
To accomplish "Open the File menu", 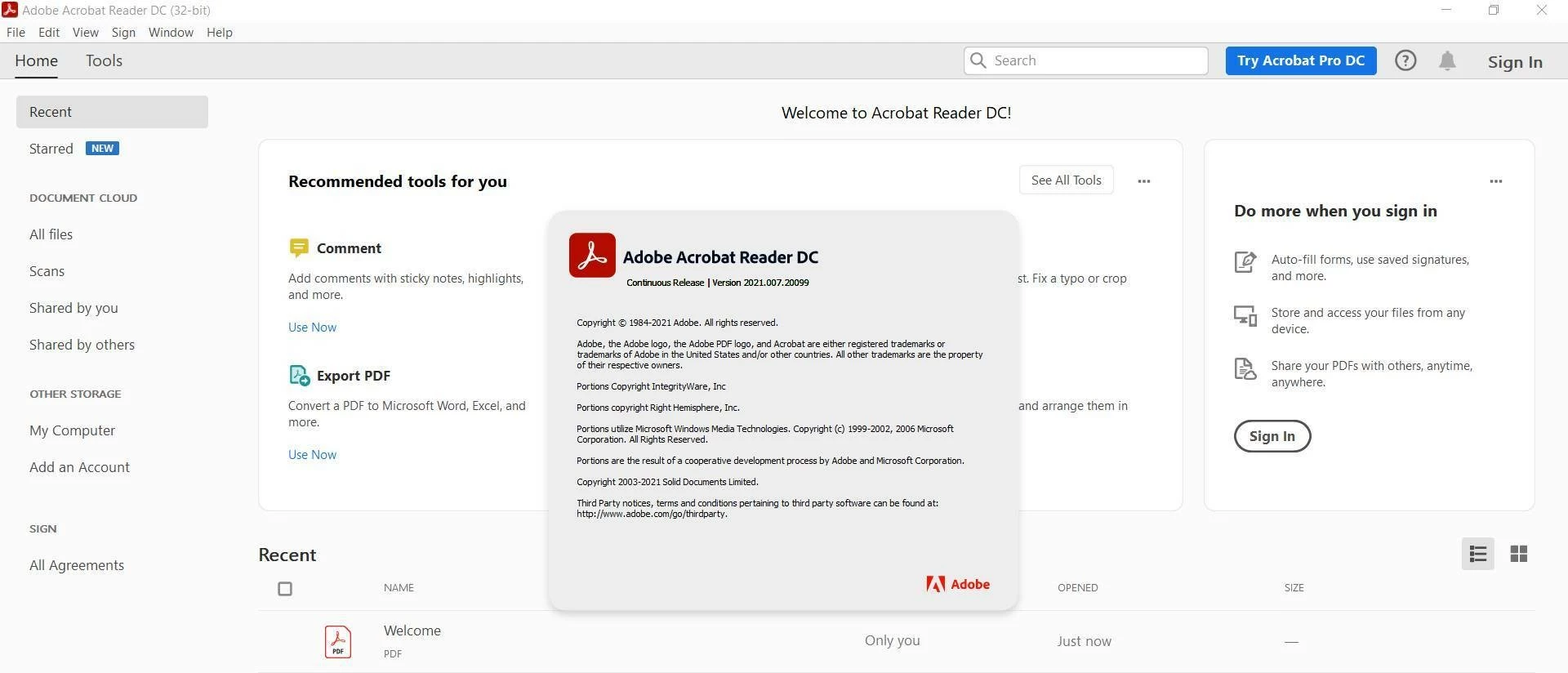I will [16, 33].
